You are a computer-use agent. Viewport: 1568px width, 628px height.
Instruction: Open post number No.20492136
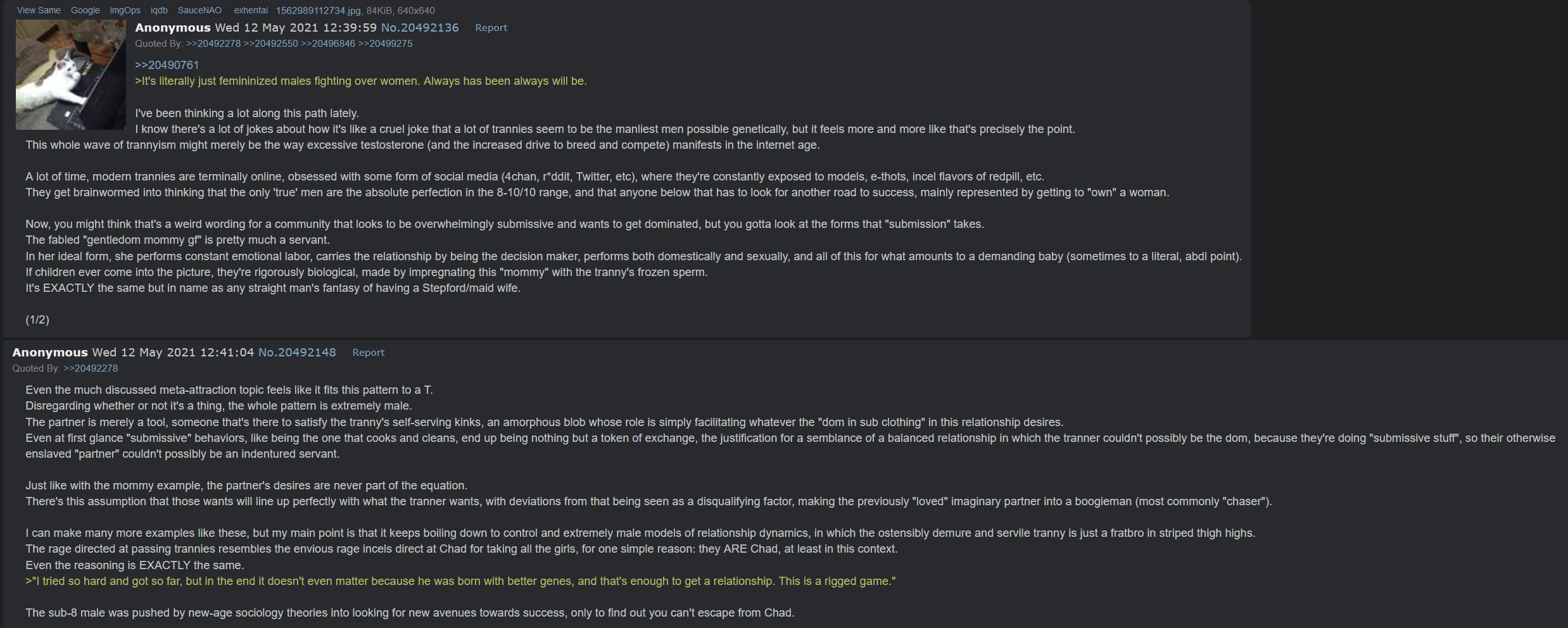pos(420,27)
